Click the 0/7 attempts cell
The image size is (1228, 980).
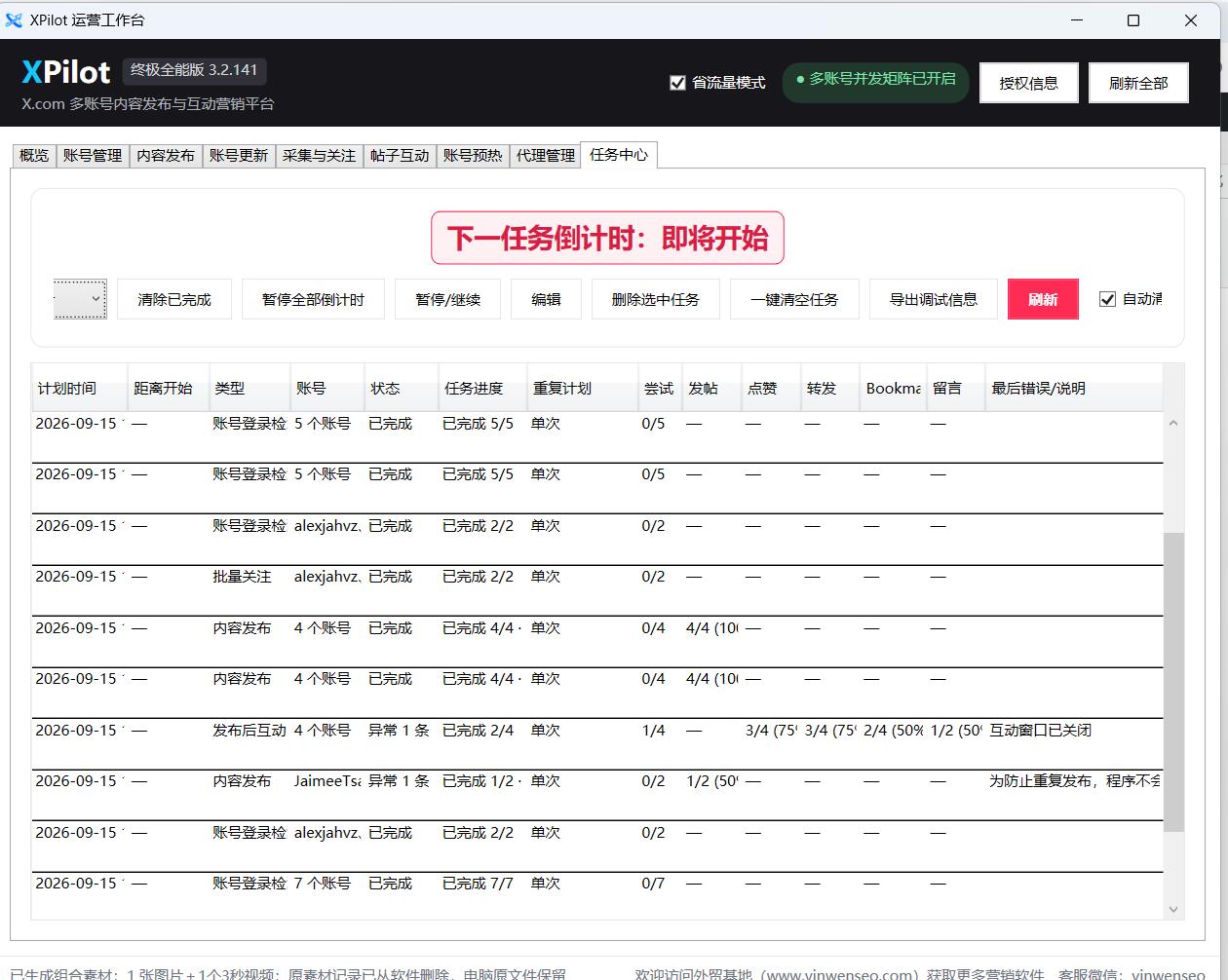[x=653, y=884]
